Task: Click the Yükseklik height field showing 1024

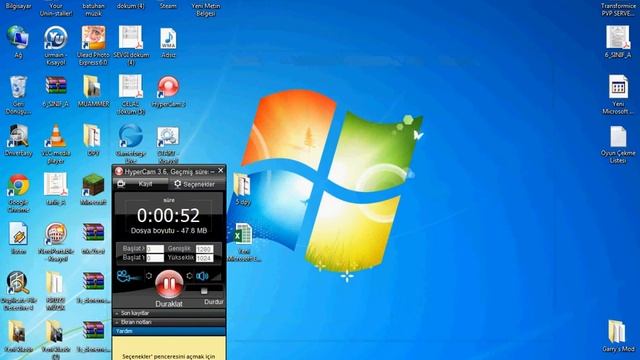Action: [204, 258]
